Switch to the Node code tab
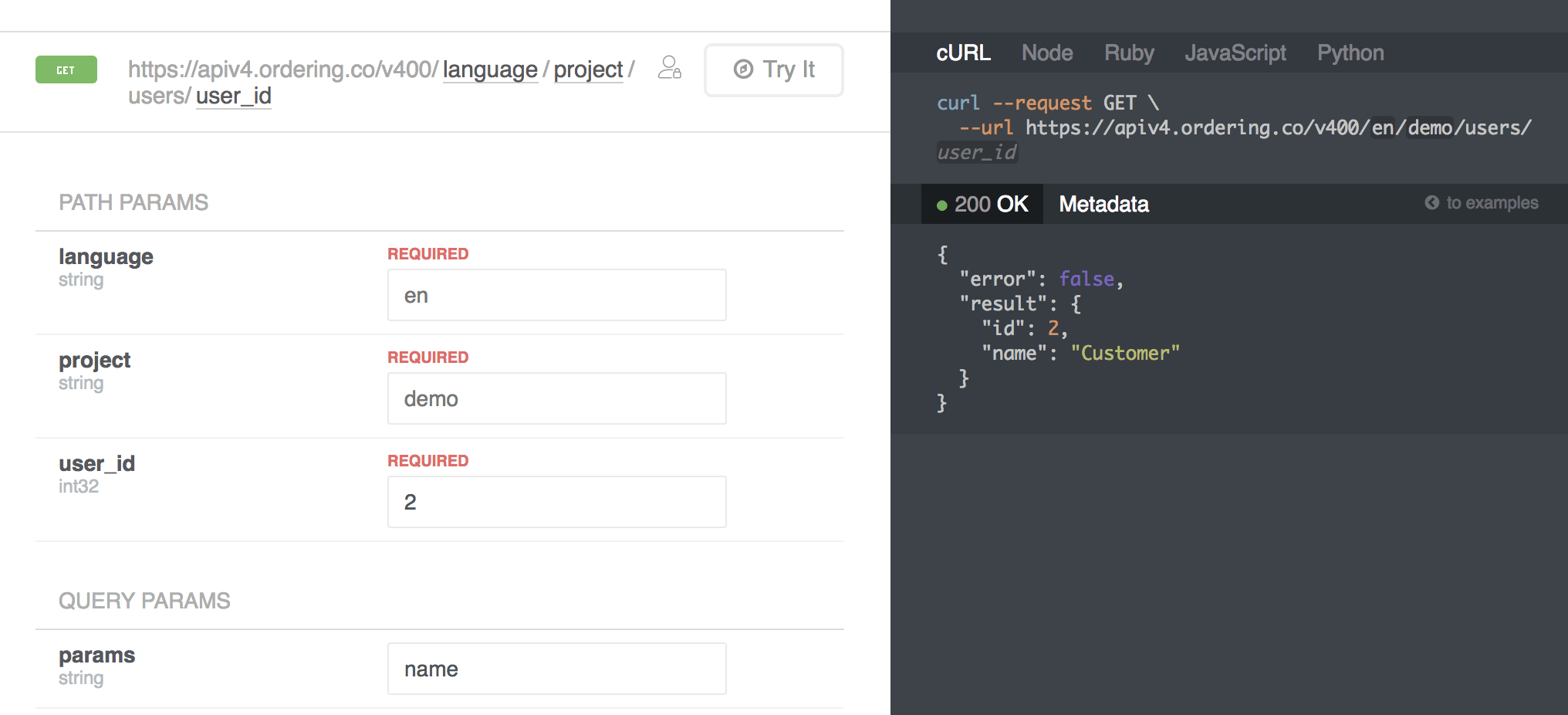The height and width of the screenshot is (715, 1568). point(1047,53)
